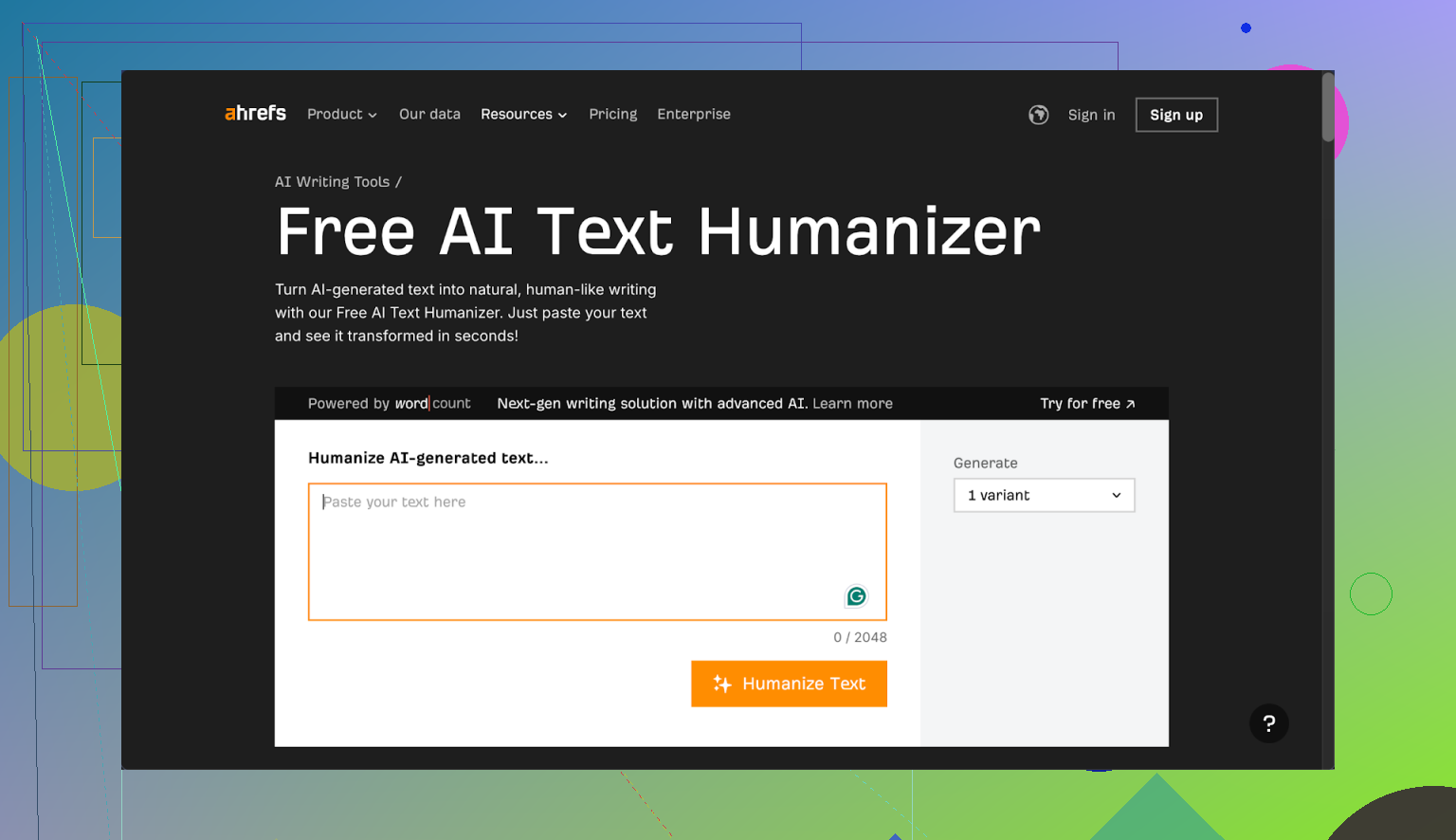The image size is (1456, 840).
Task: Open the AI Writing Tools breadcrumb
Action: (x=332, y=182)
